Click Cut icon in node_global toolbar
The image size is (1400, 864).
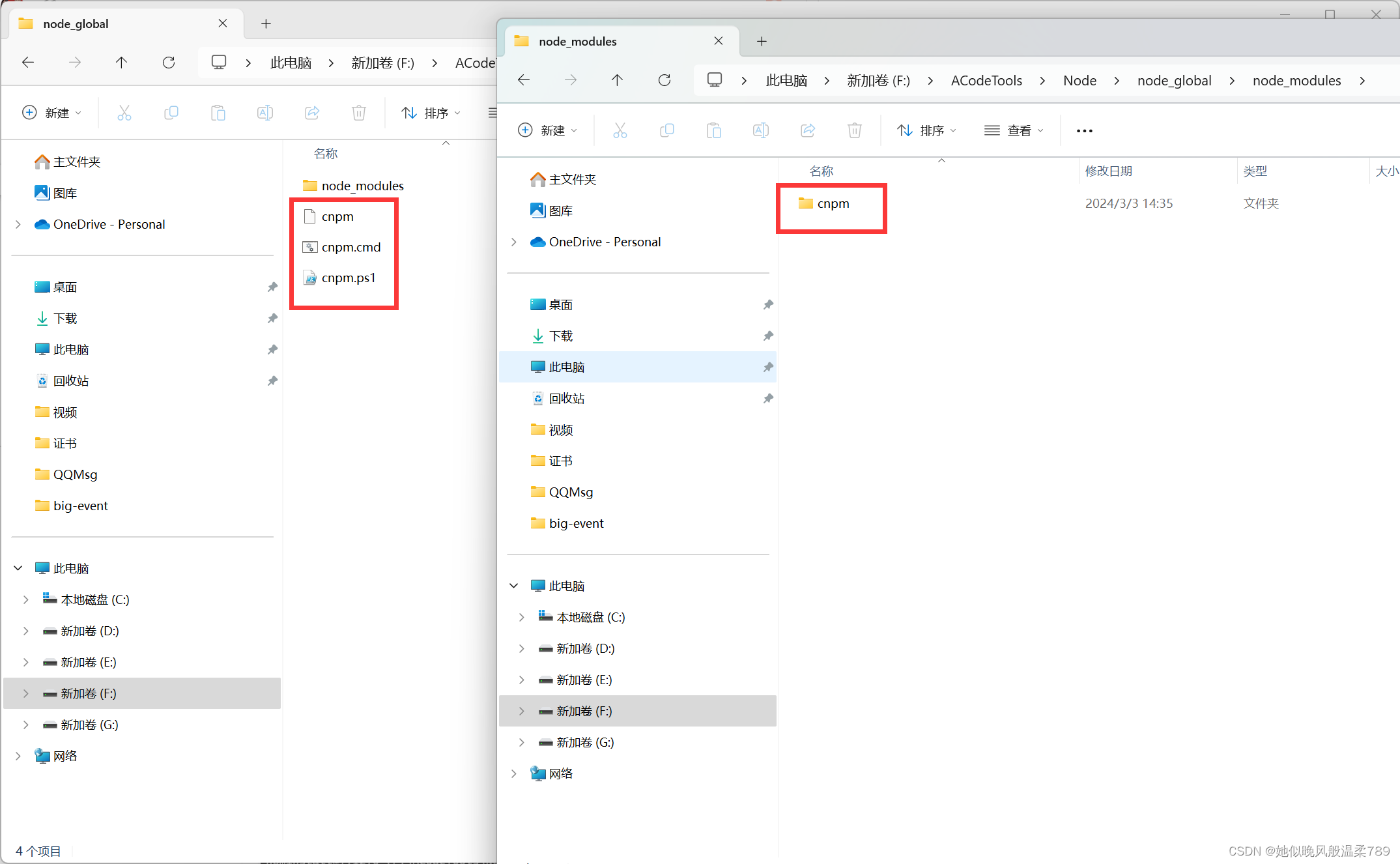(124, 113)
